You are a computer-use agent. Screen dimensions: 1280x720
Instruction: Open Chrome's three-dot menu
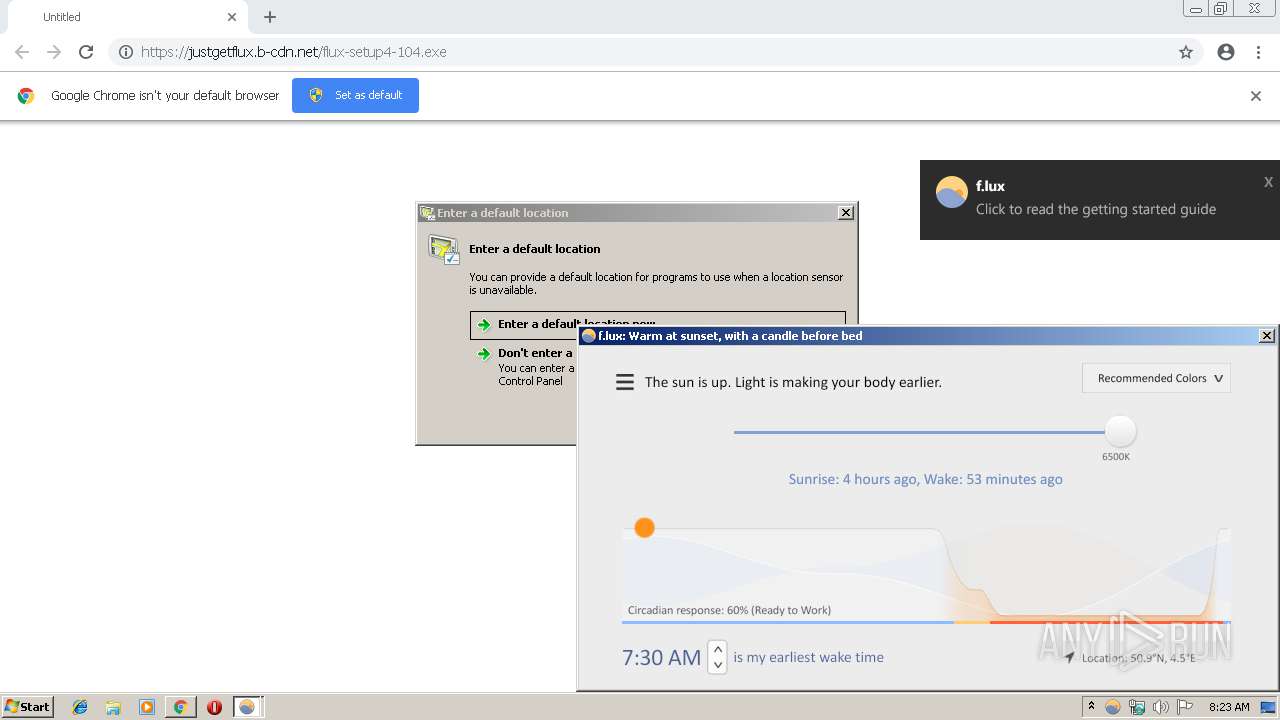coord(1258,52)
